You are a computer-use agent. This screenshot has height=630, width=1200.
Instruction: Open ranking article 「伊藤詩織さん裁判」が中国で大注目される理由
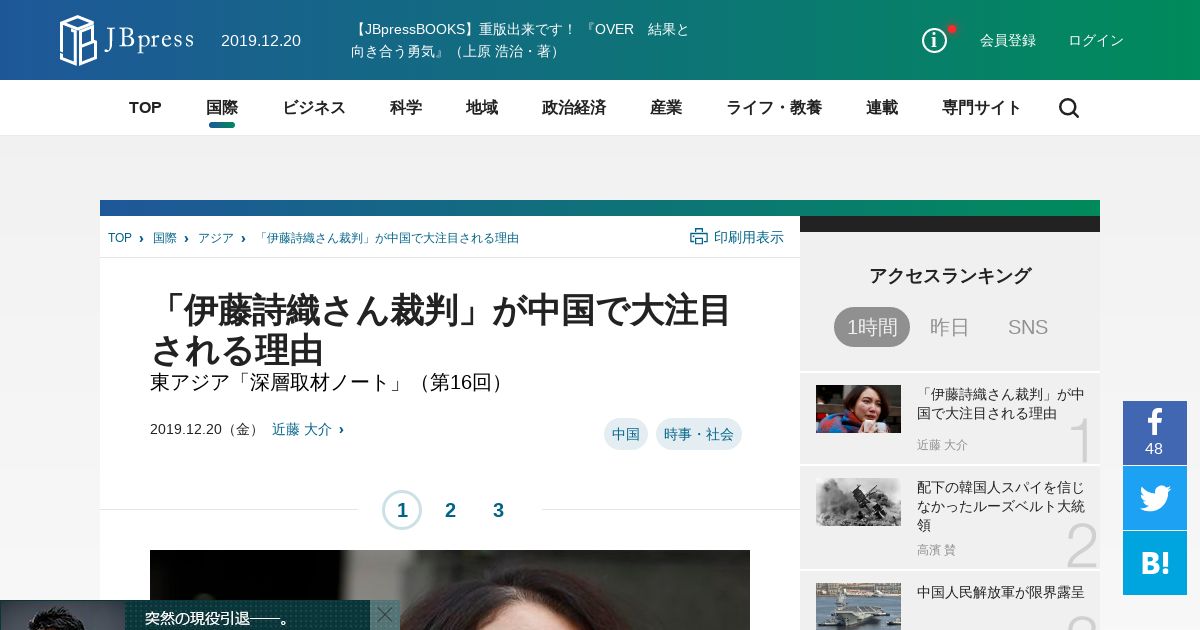(1000, 404)
